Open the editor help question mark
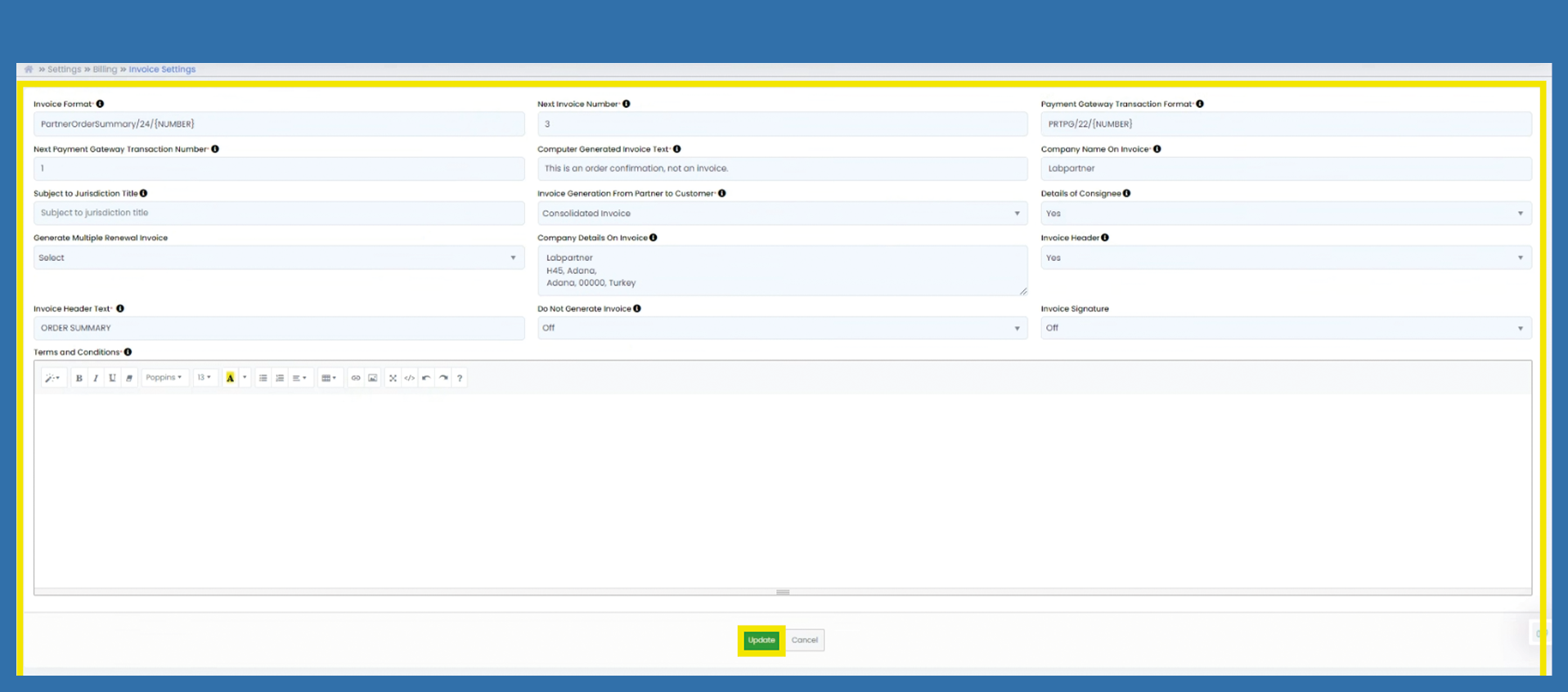The width and height of the screenshot is (1568, 692). click(x=460, y=378)
